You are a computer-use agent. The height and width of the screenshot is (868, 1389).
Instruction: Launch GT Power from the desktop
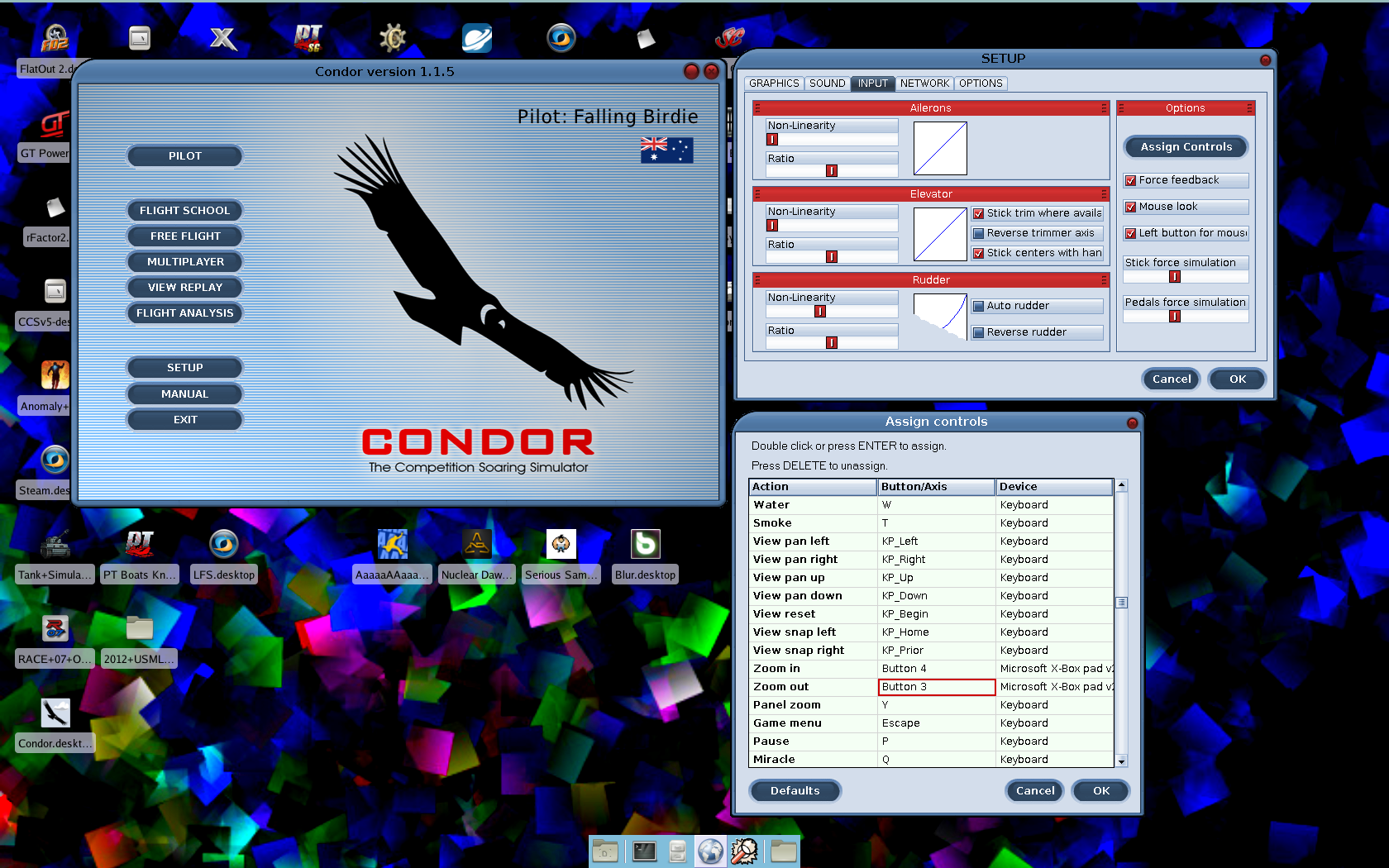(55, 125)
